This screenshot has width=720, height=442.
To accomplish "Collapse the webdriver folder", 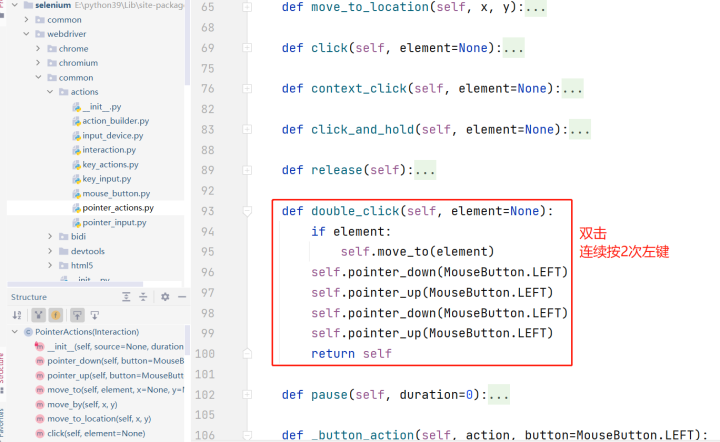I will click(x=26, y=34).
